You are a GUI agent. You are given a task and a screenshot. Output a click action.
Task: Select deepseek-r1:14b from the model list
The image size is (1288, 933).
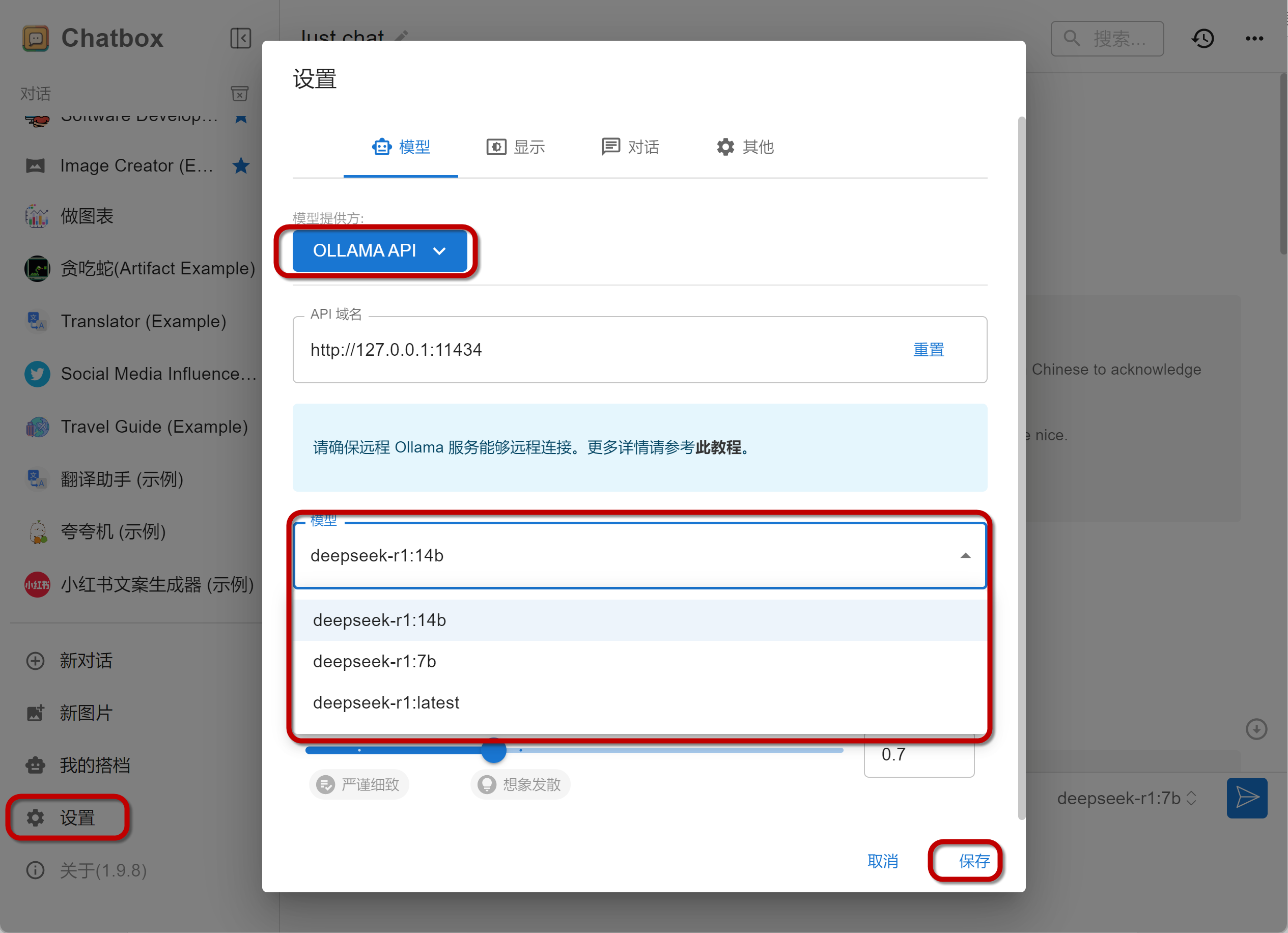coord(640,620)
